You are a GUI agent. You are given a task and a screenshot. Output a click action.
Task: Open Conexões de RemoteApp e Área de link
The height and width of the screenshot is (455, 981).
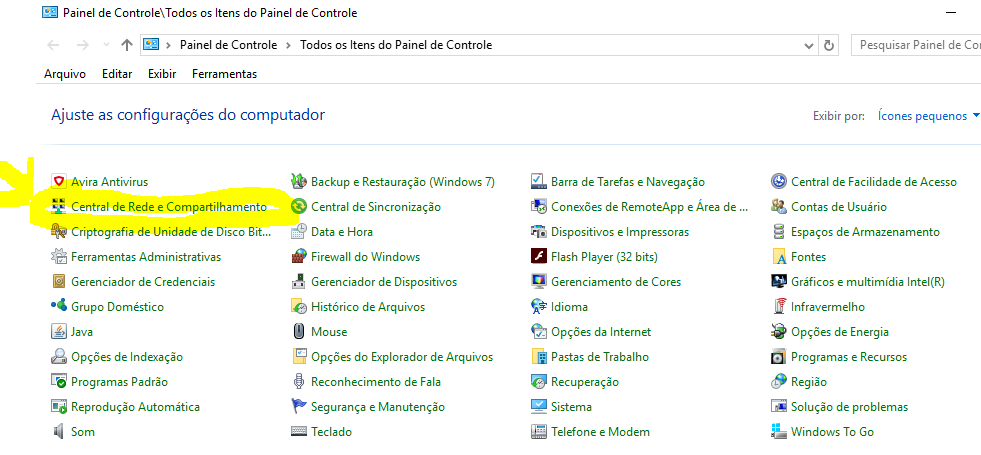click(650, 207)
